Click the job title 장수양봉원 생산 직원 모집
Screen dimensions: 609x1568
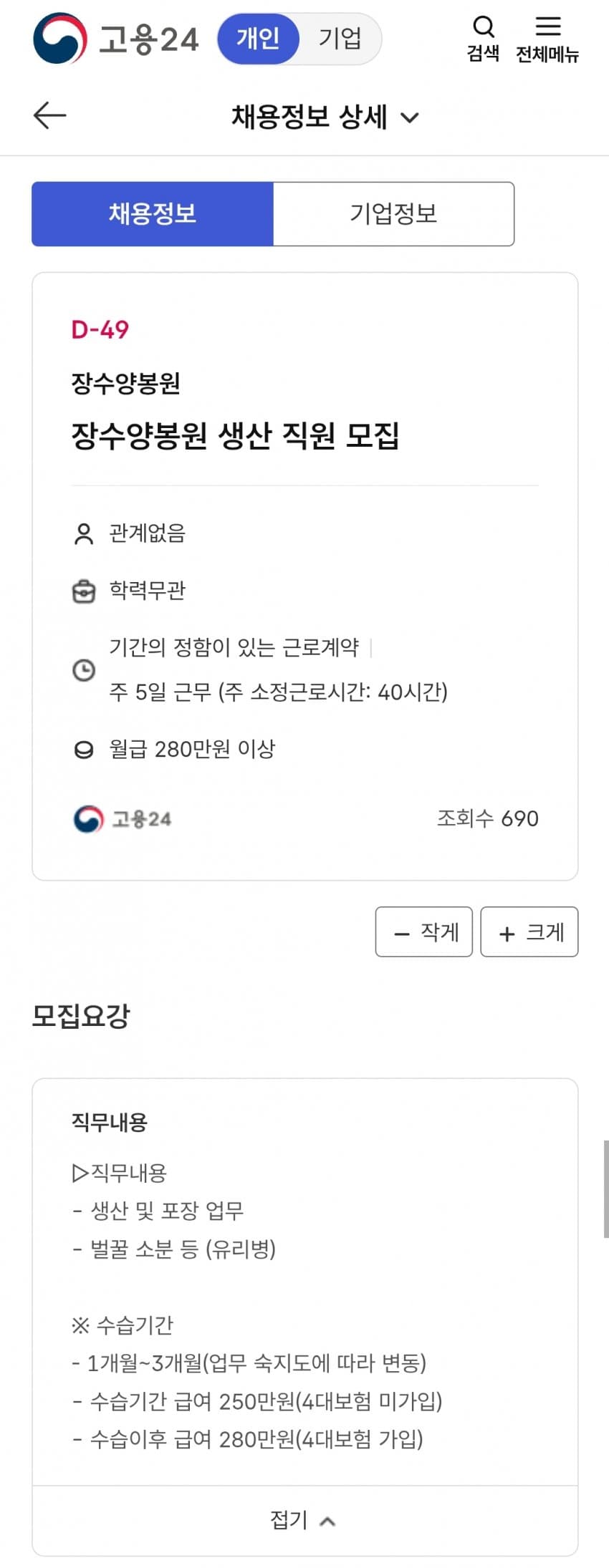tap(235, 435)
